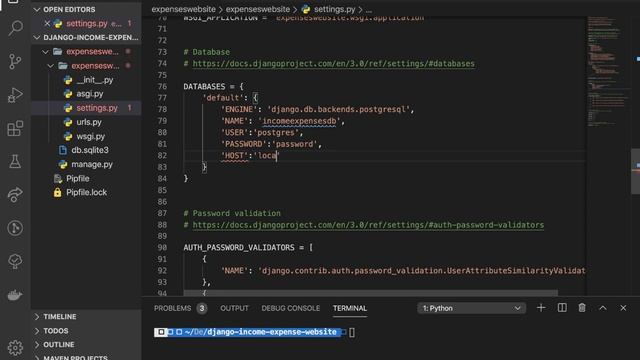Select settings.py entry under Open Editors

point(87,23)
